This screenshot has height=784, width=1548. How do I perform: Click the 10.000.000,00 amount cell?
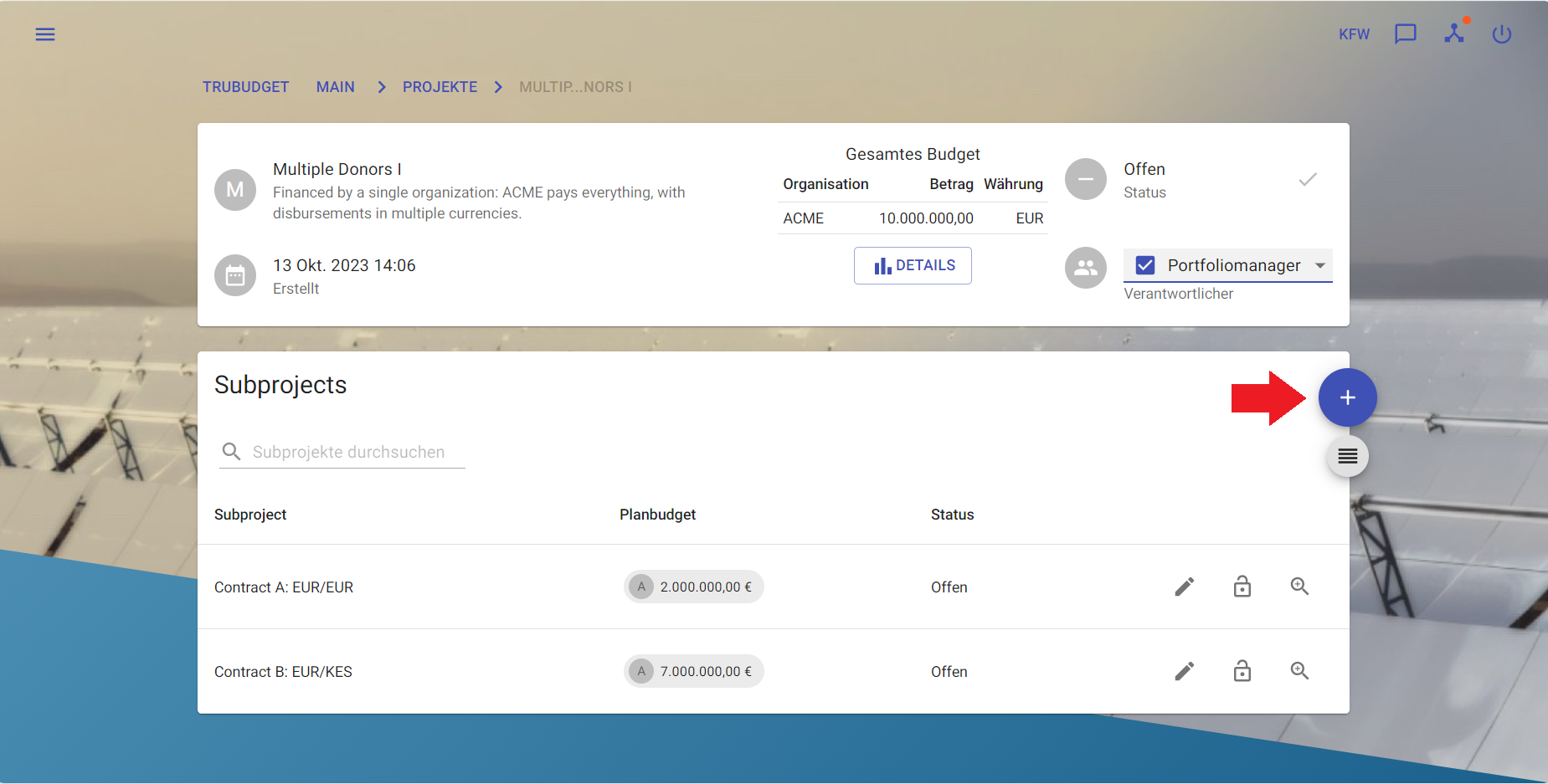tap(926, 218)
